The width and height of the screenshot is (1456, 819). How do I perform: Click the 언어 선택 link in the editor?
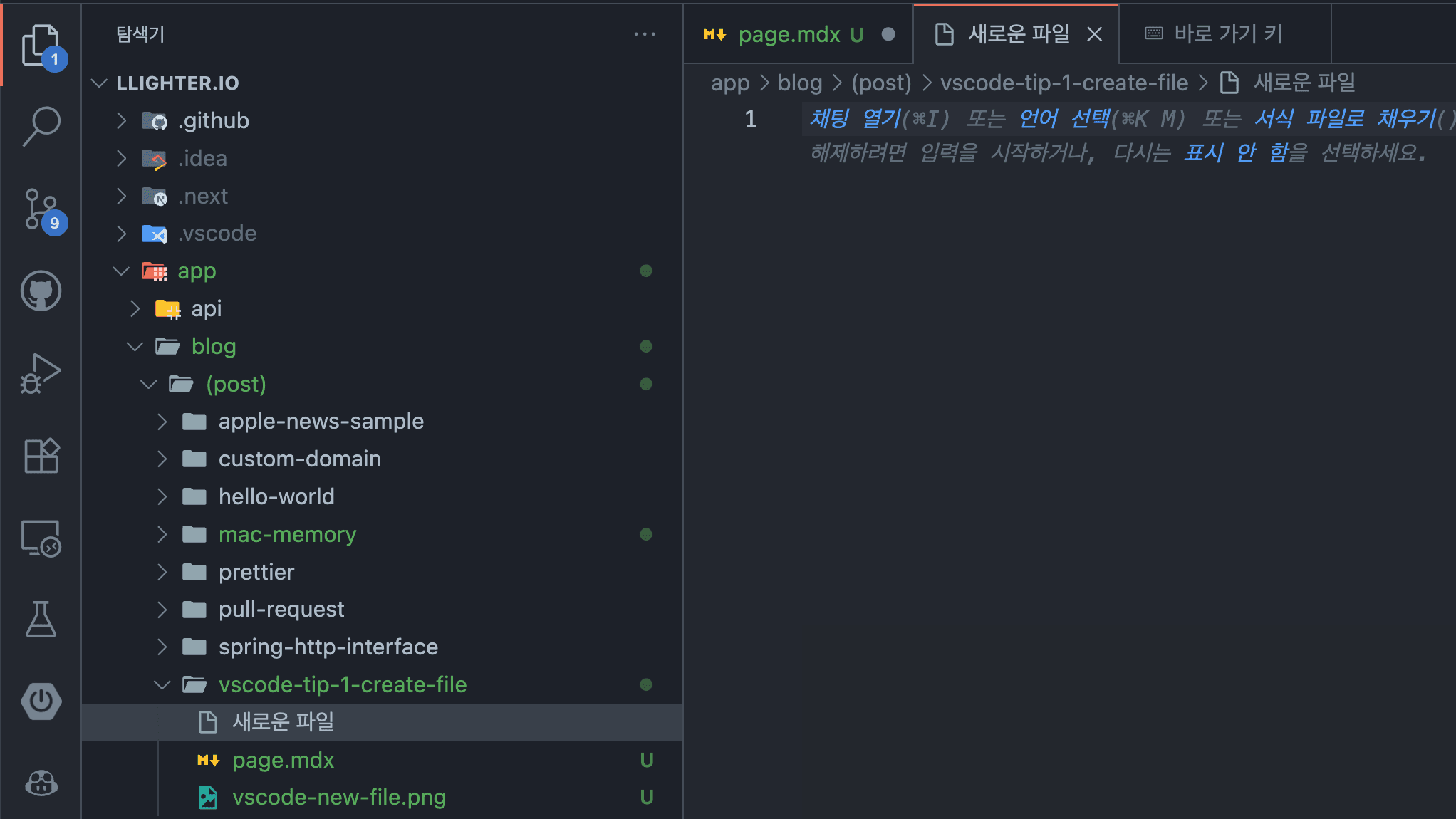[x=1064, y=119]
